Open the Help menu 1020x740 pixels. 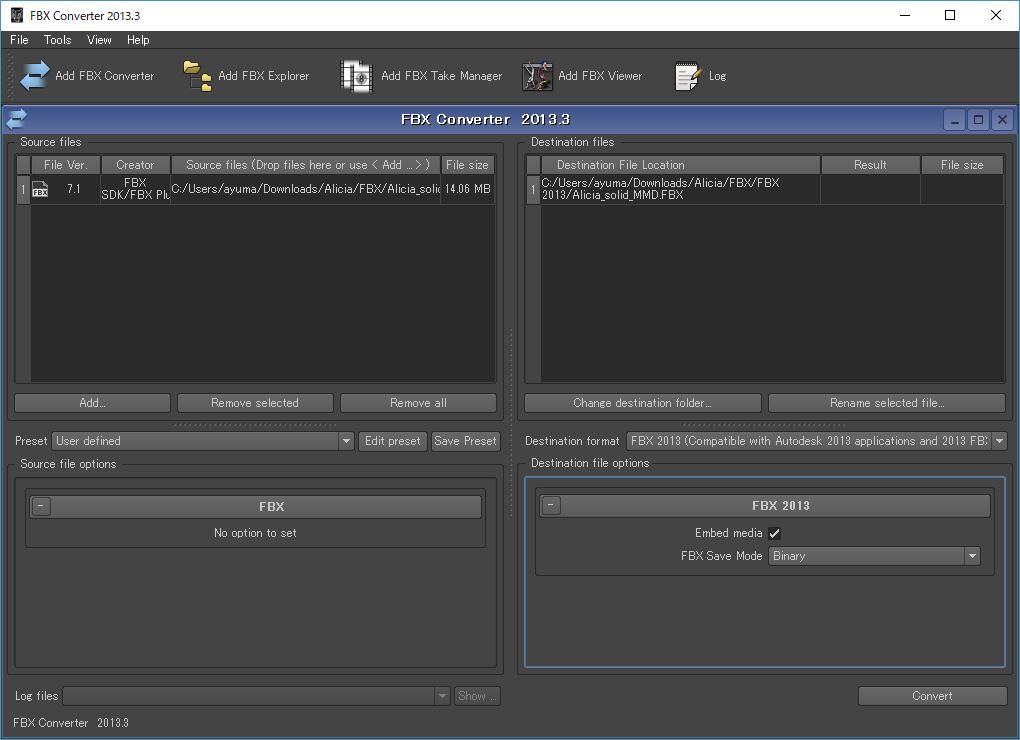tap(138, 40)
